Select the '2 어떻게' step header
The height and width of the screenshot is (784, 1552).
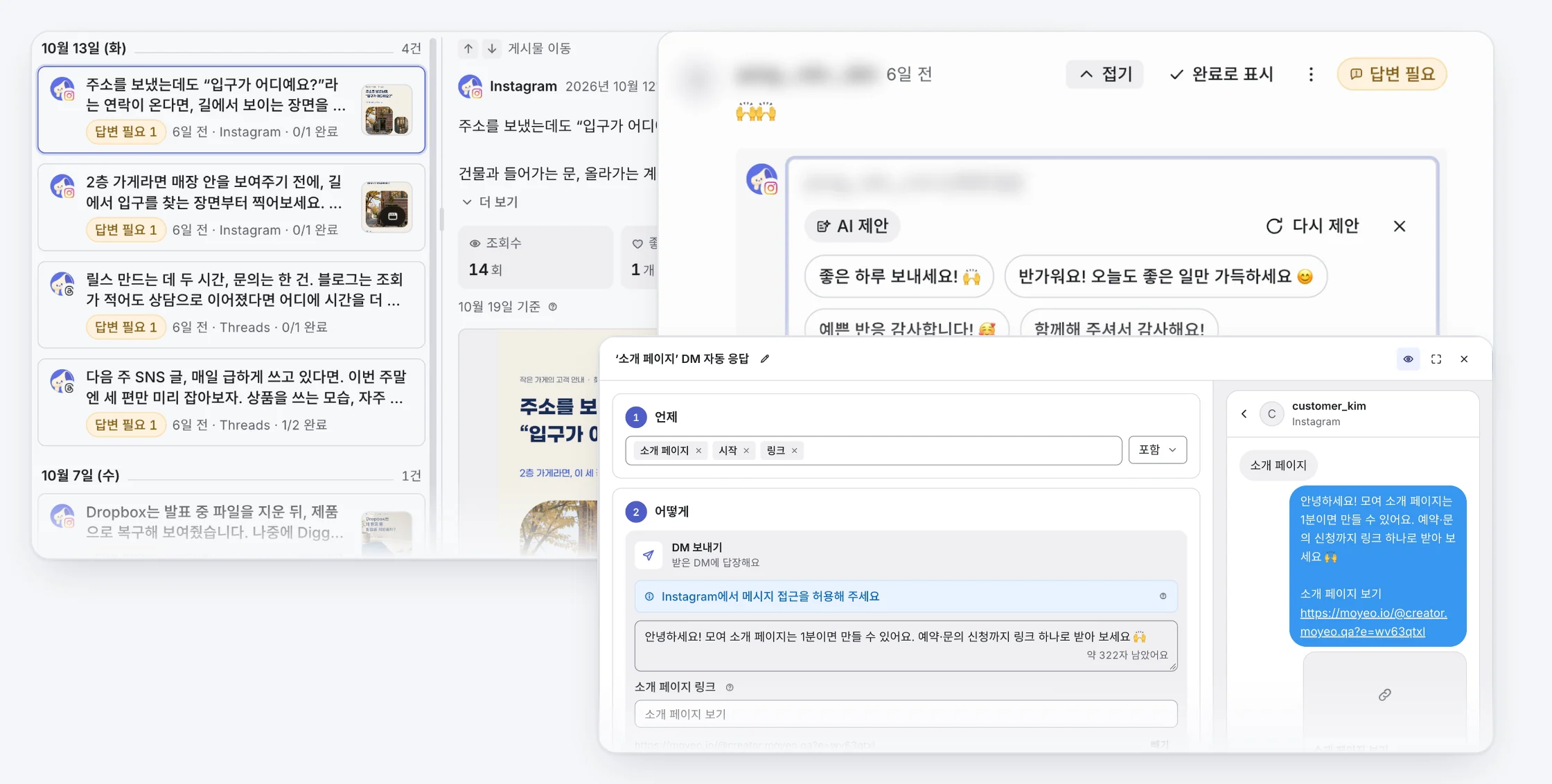657,512
